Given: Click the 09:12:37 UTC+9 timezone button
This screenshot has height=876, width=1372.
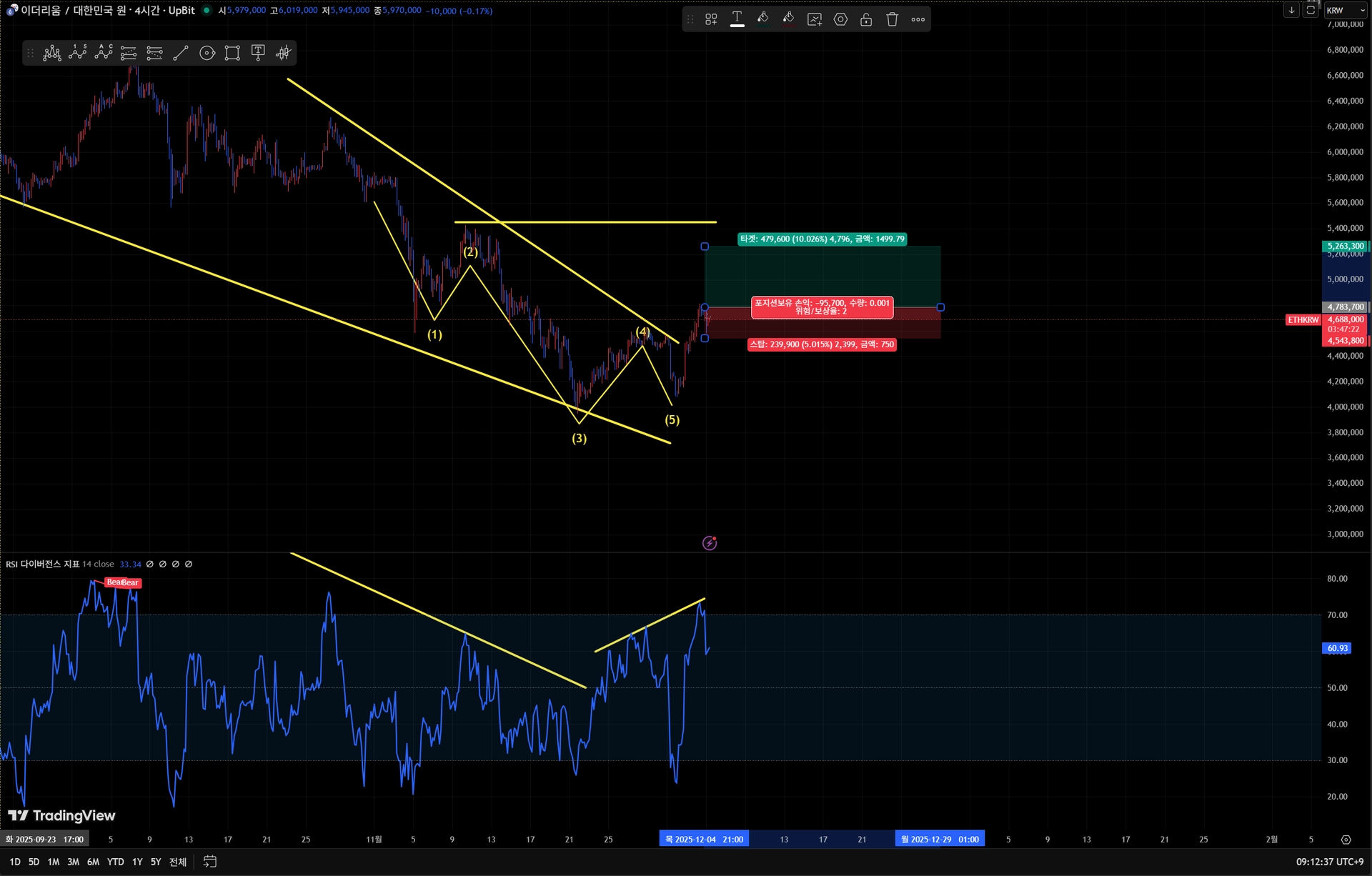Looking at the screenshot, I should tap(1329, 862).
